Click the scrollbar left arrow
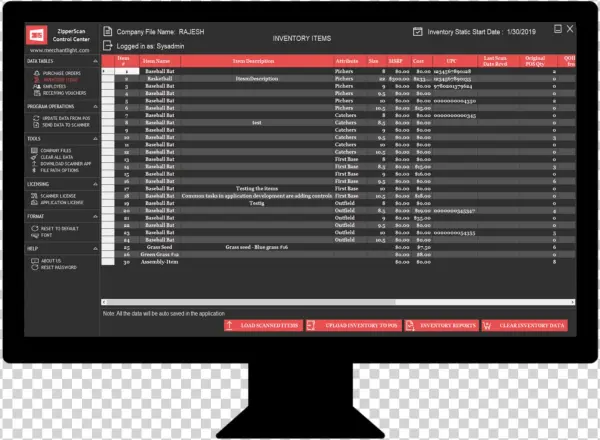 (104, 302)
